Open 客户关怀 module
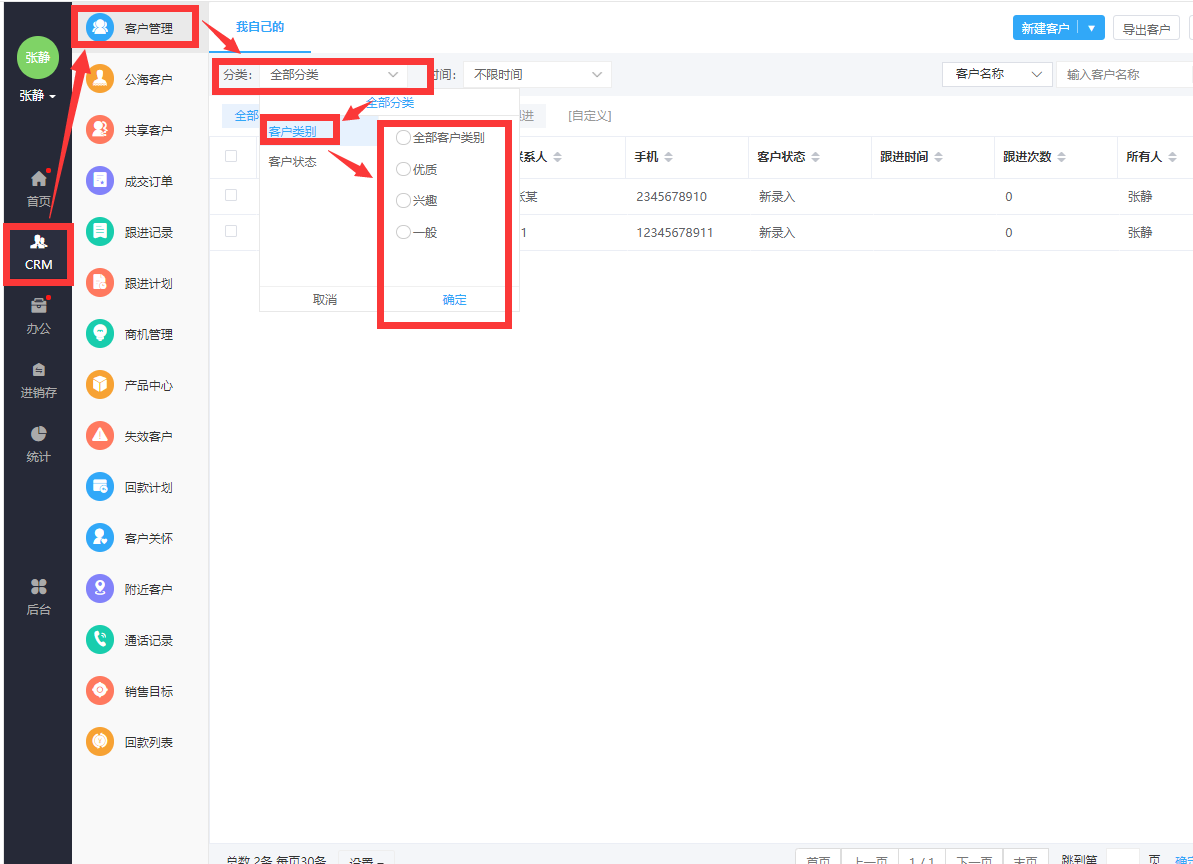The height and width of the screenshot is (864, 1193). (136, 538)
